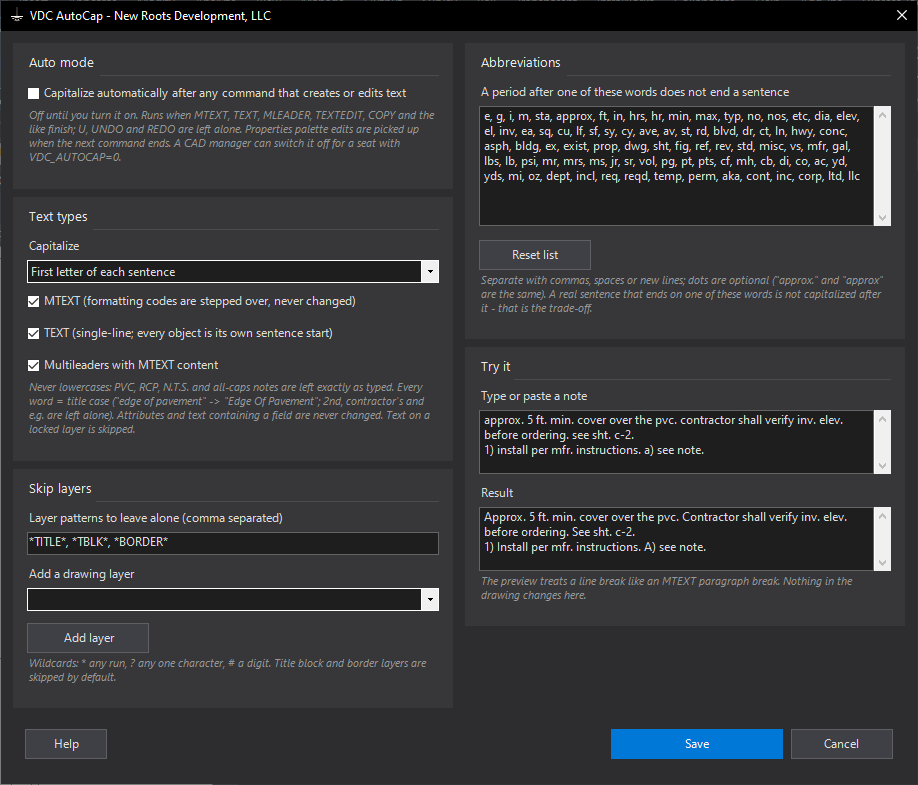Open Help for AutoCap
This screenshot has width=918, height=785.
66,744
